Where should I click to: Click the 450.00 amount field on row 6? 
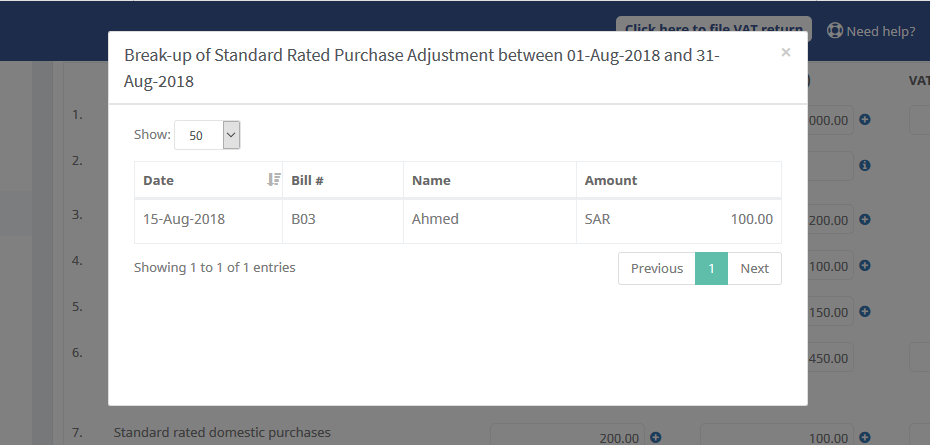point(830,358)
